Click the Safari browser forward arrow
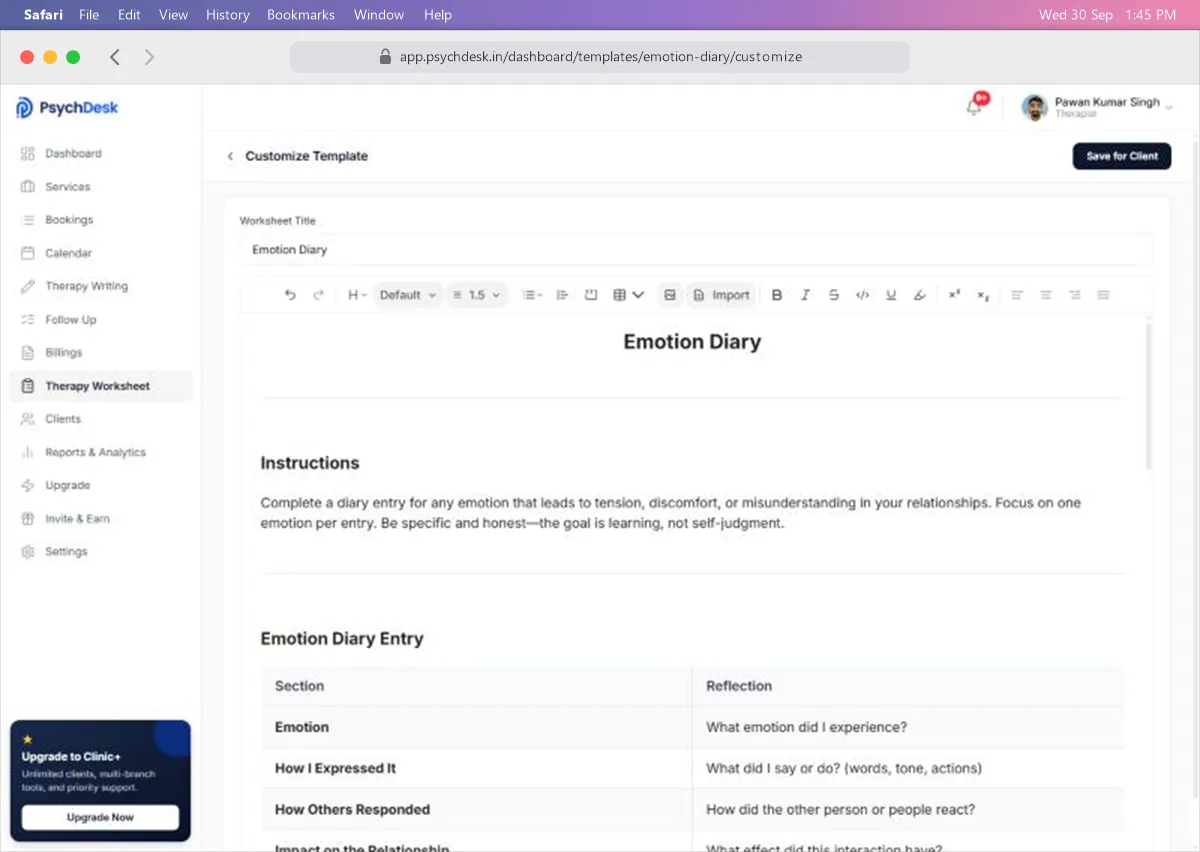 [149, 57]
